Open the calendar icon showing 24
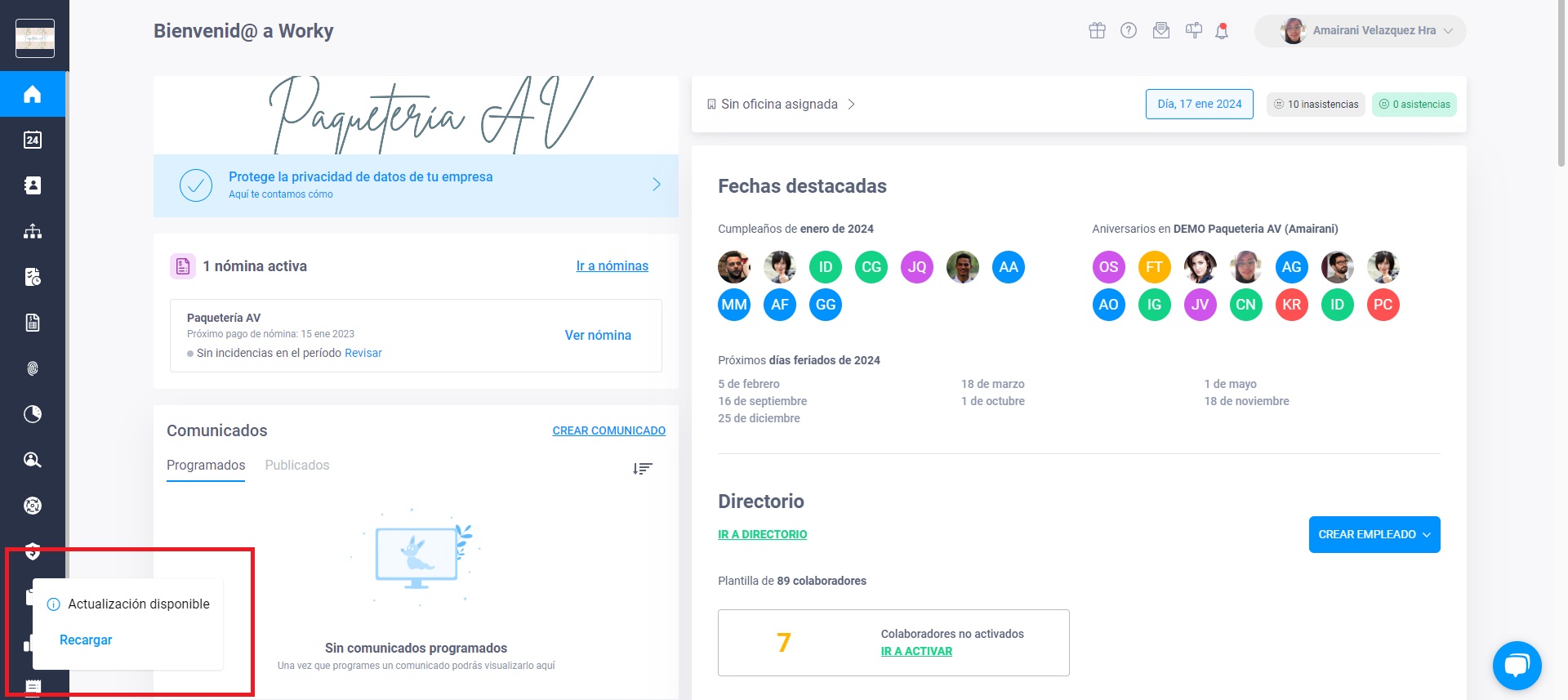 (x=33, y=140)
